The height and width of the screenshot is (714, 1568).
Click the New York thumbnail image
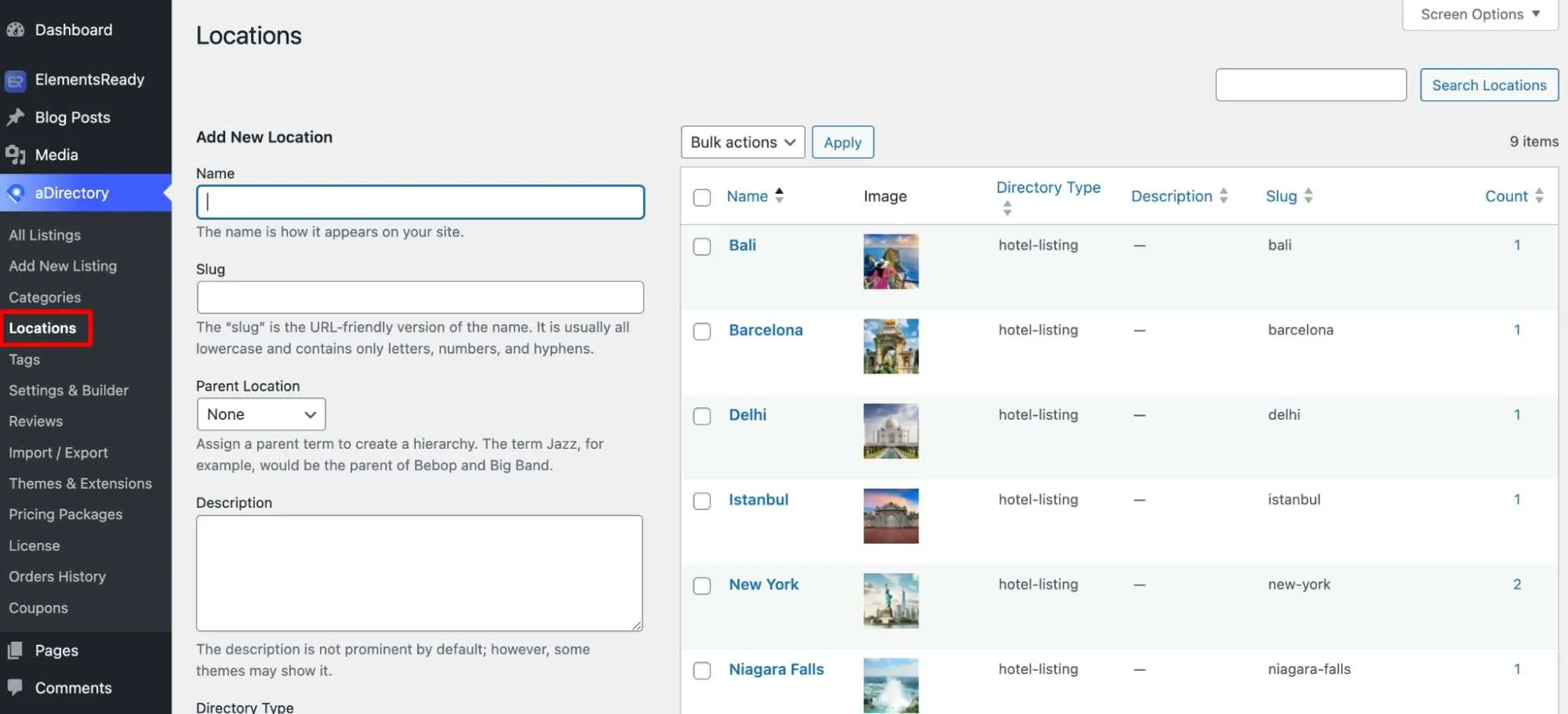point(890,600)
